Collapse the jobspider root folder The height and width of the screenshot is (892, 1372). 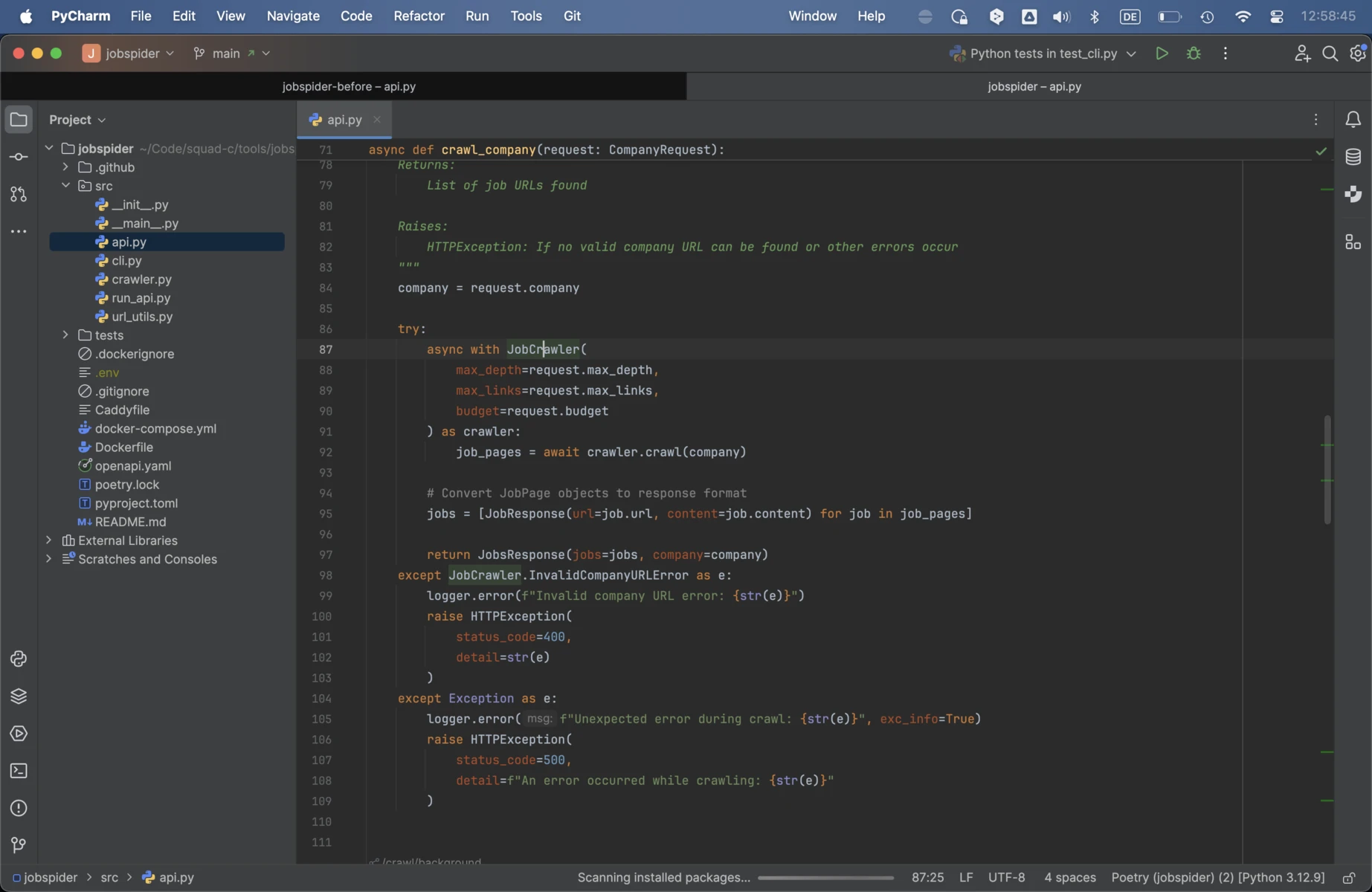tap(49, 149)
